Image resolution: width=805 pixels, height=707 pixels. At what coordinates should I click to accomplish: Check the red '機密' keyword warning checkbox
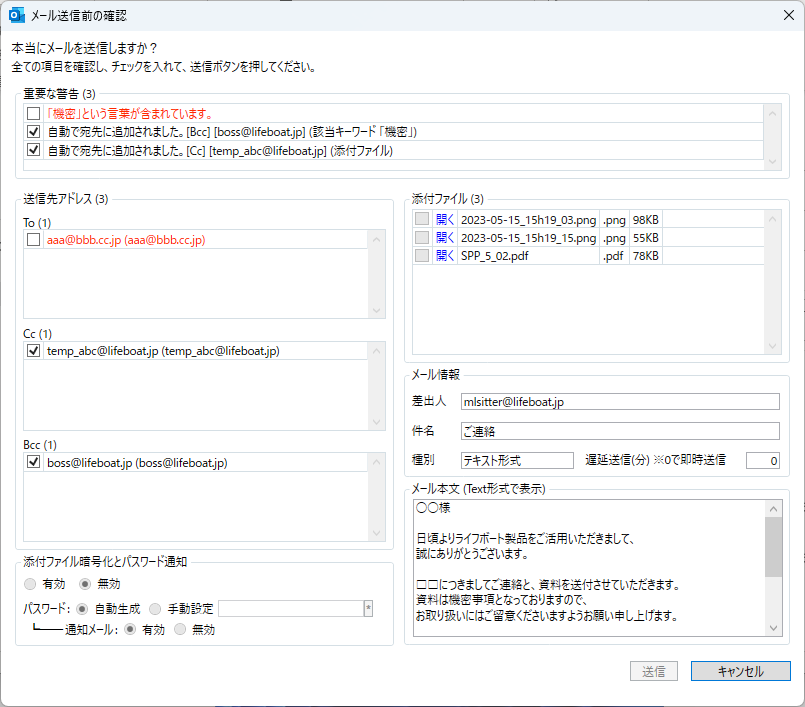pos(34,114)
